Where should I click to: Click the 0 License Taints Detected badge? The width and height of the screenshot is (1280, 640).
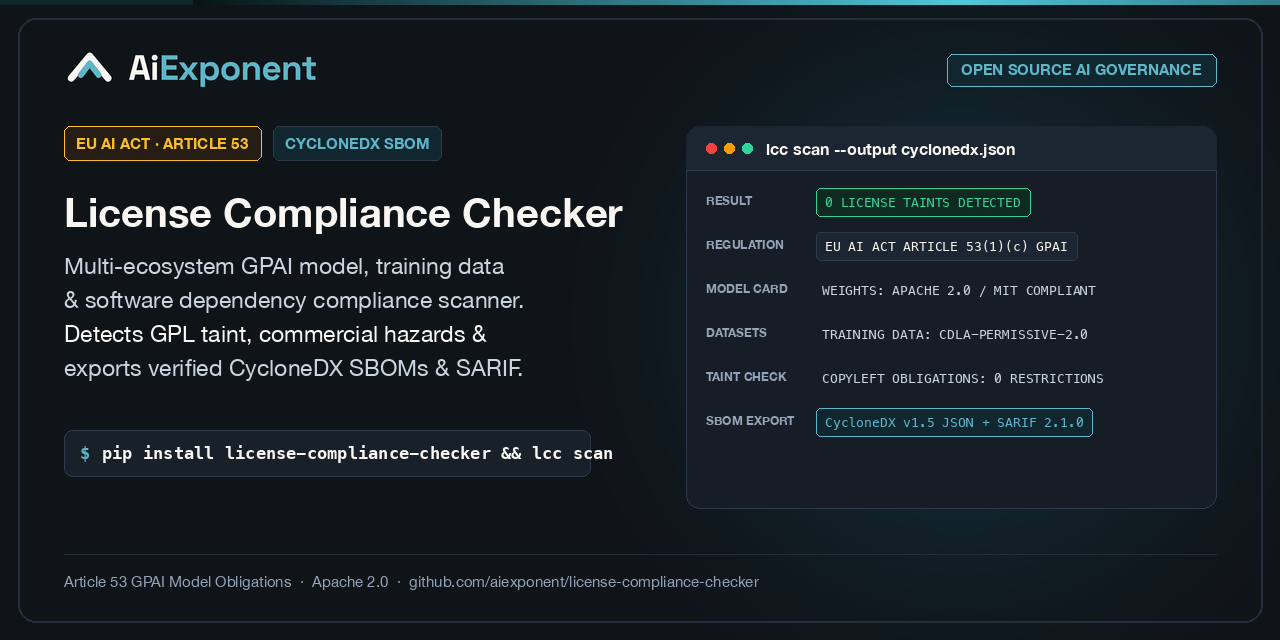coord(923,202)
